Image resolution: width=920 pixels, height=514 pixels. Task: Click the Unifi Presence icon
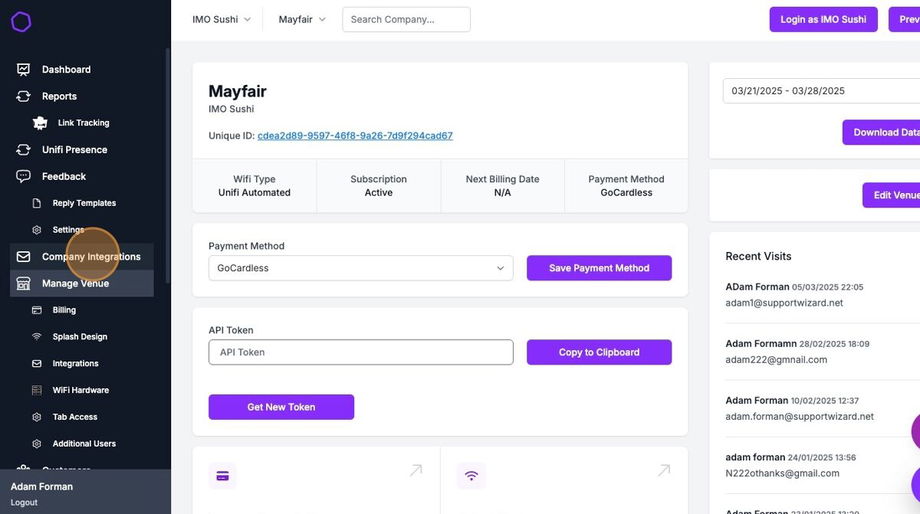click(24, 150)
